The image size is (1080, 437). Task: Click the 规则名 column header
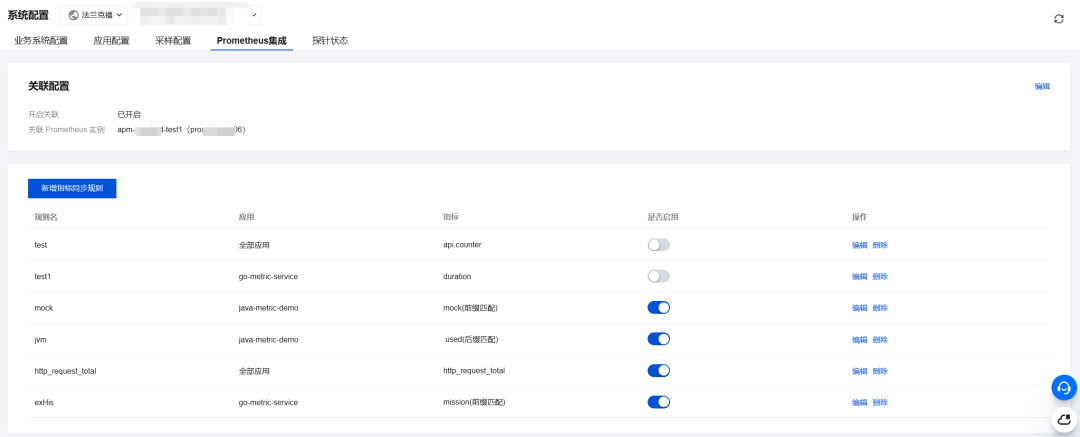(45, 216)
